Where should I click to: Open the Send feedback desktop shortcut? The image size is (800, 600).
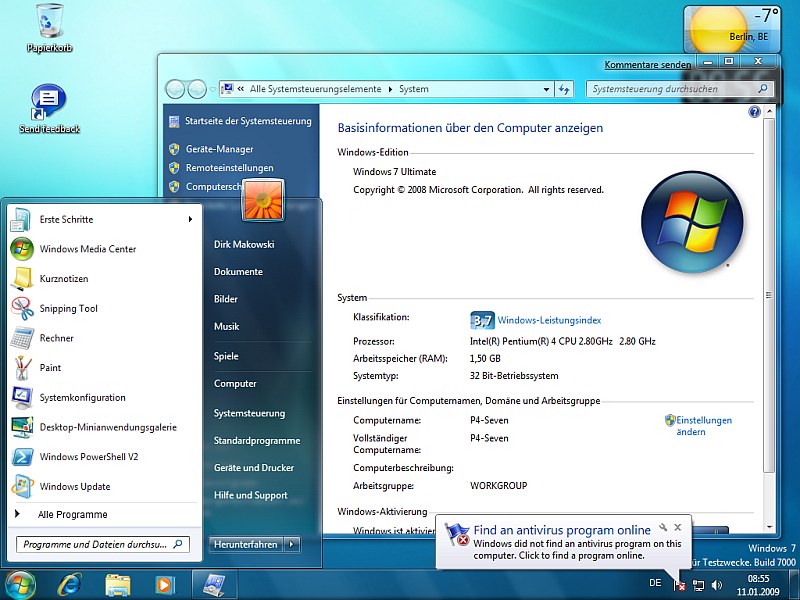coord(49,109)
